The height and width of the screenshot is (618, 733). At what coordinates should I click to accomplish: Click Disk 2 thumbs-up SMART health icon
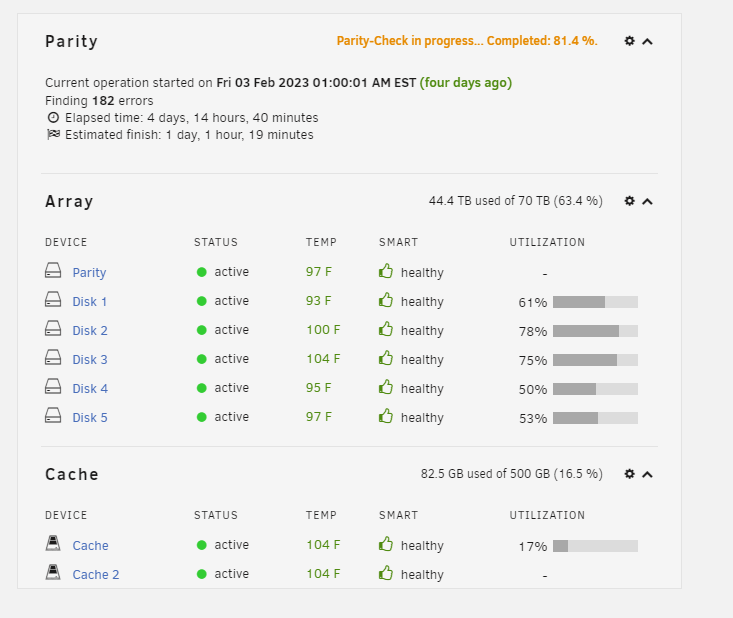[386, 329]
